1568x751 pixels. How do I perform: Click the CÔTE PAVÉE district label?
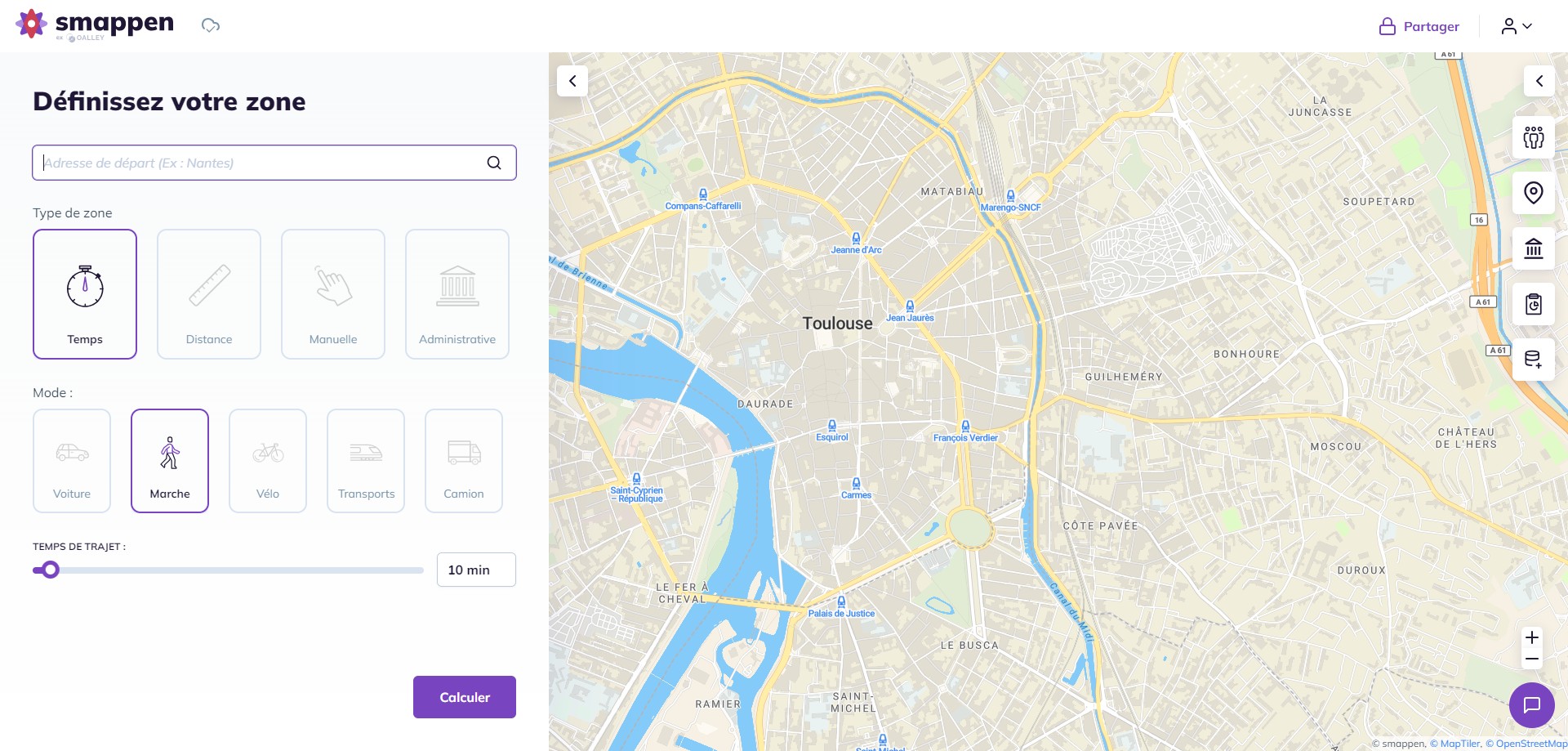pyautogui.click(x=1101, y=525)
